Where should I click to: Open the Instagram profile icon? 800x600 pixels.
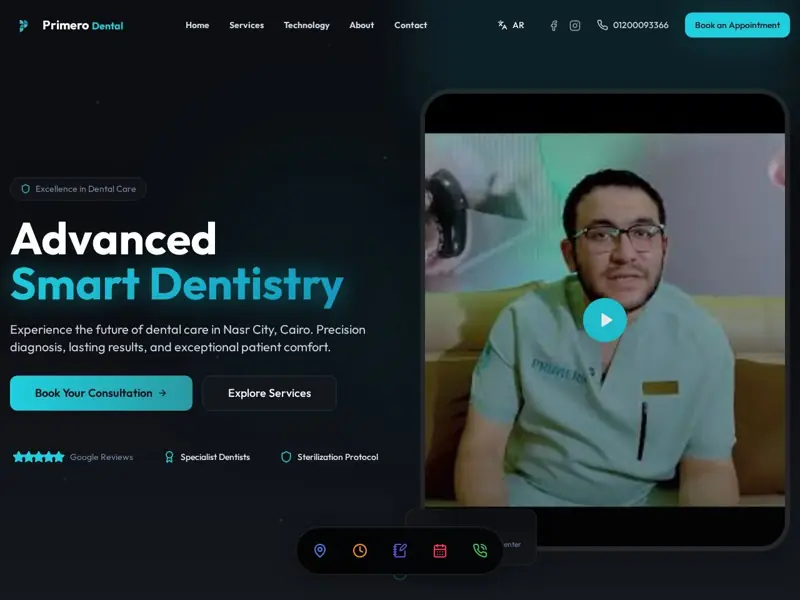coord(574,26)
